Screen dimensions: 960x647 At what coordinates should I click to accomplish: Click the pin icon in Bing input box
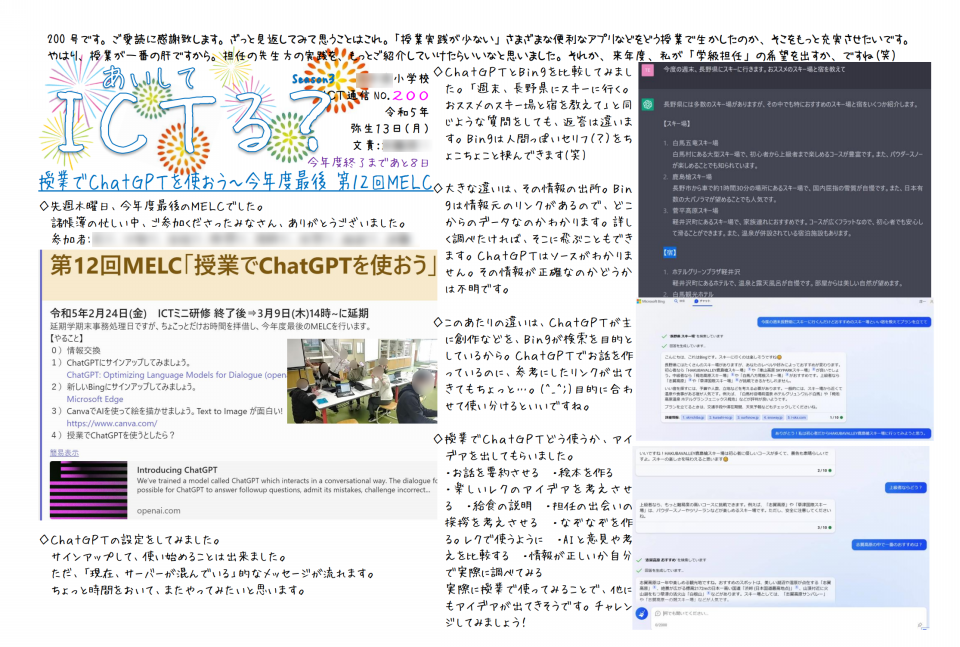coord(919,624)
